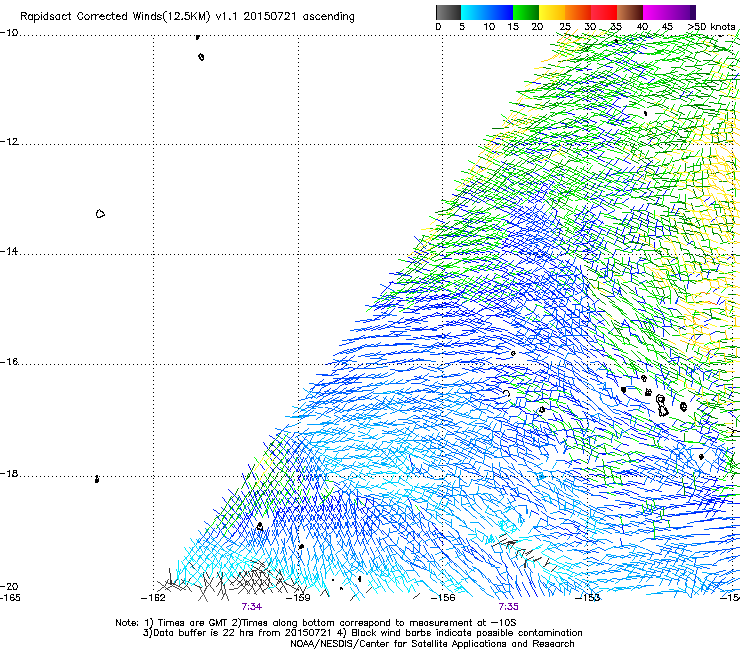Click the "20" legend label under the color bar
The height and width of the screenshot is (650, 740).
(x=537, y=27)
